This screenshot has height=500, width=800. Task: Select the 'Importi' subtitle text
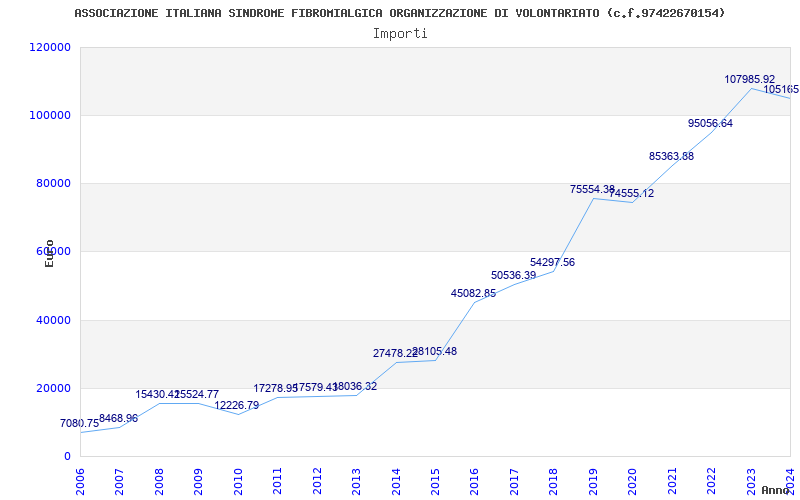coord(400,34)
